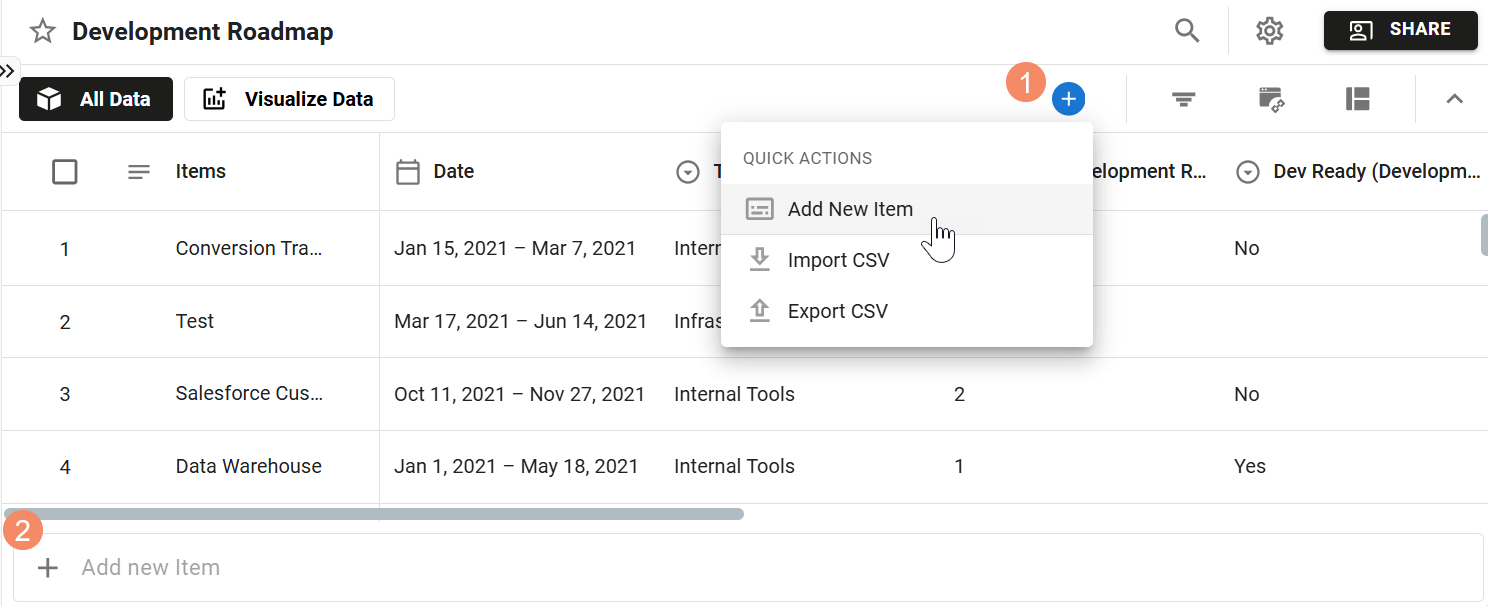Click the upload icon next to Export CSV

(x=760, y=310)
